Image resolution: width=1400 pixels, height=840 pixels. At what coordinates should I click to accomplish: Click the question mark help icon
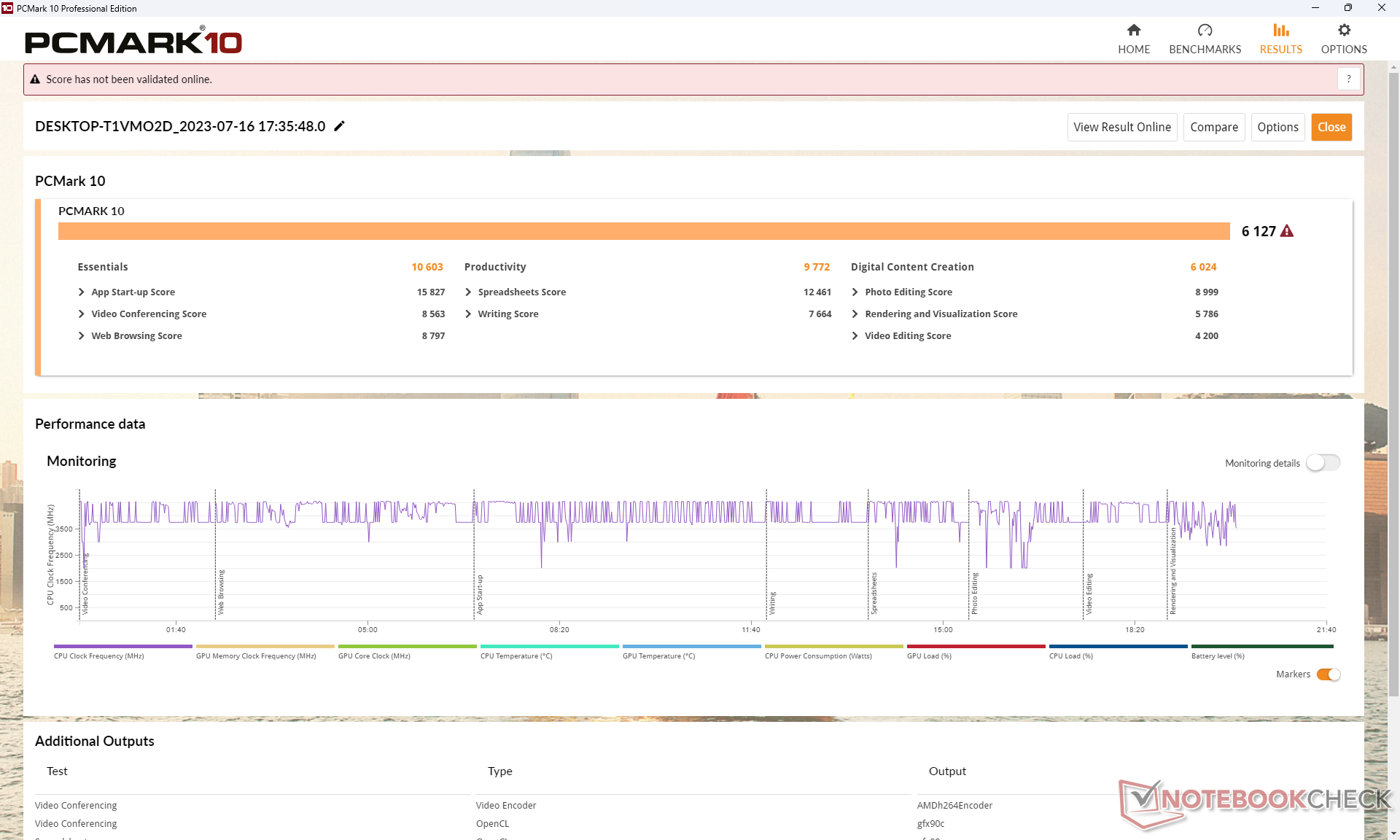tap(1348, 79)
